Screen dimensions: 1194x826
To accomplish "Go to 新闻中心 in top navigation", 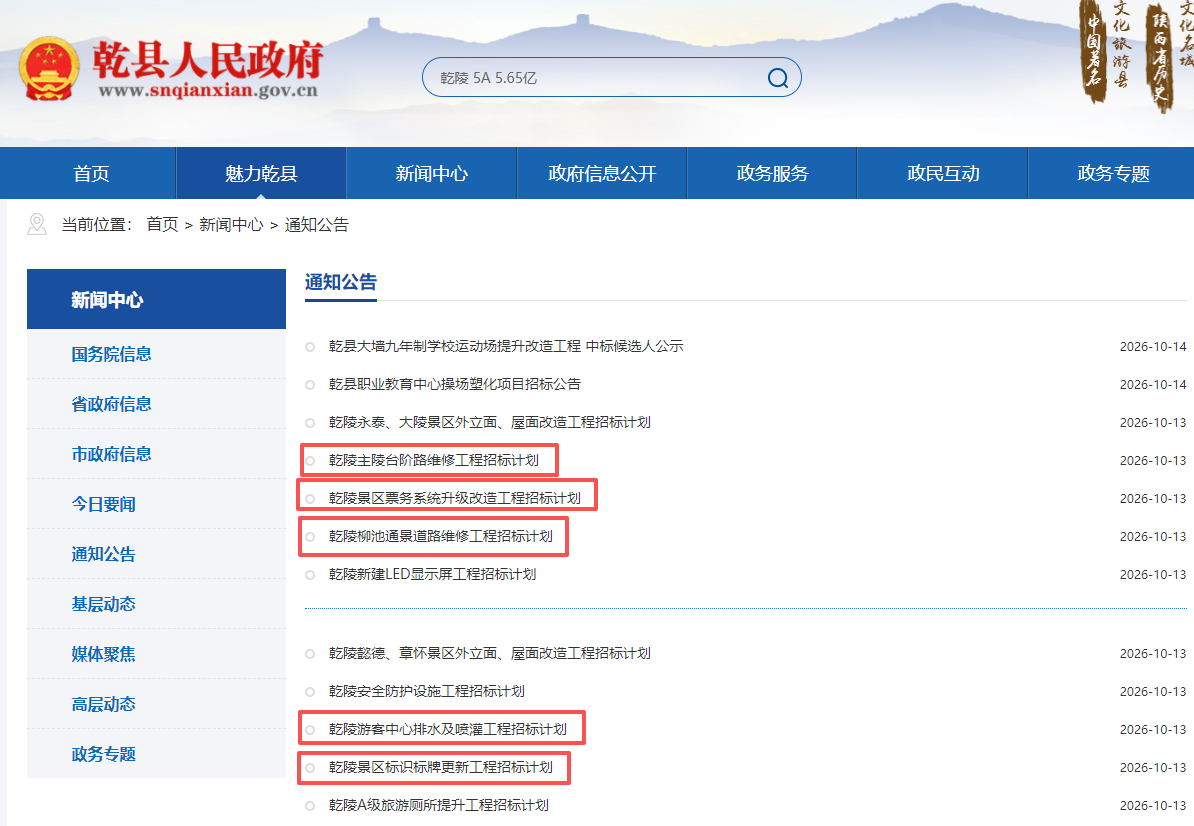I will pos(432,174).
